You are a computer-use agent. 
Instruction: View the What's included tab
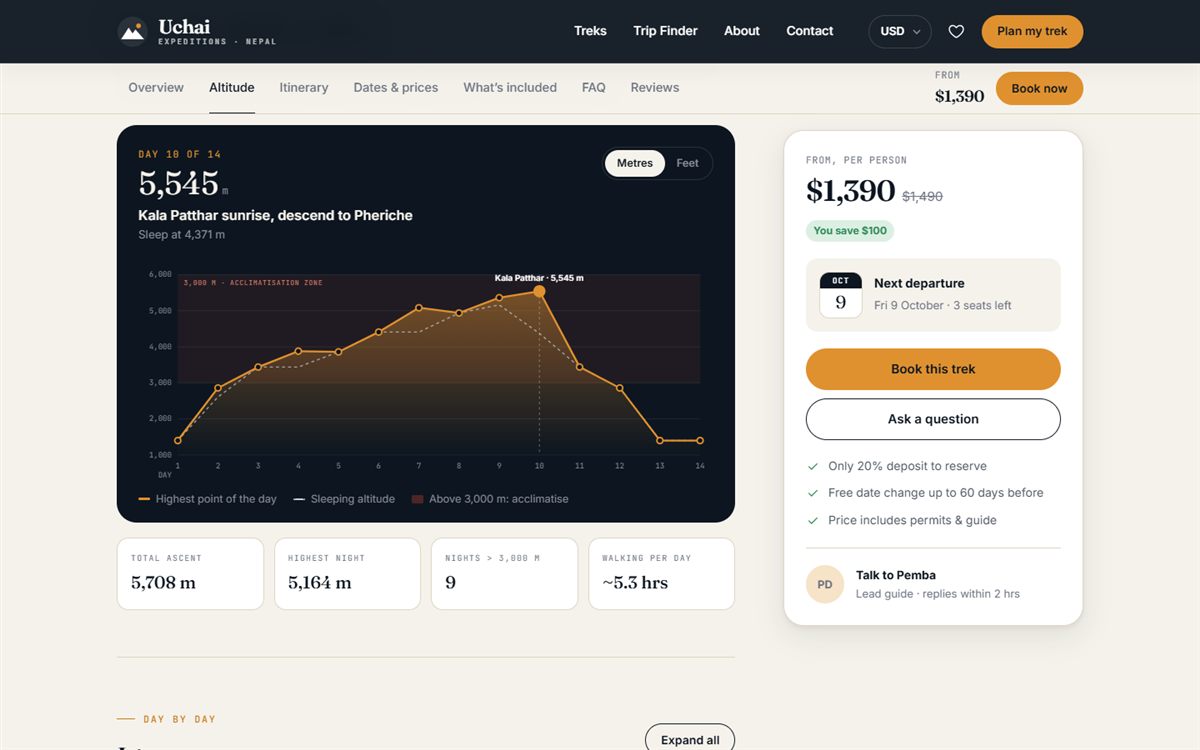point(510,88)
